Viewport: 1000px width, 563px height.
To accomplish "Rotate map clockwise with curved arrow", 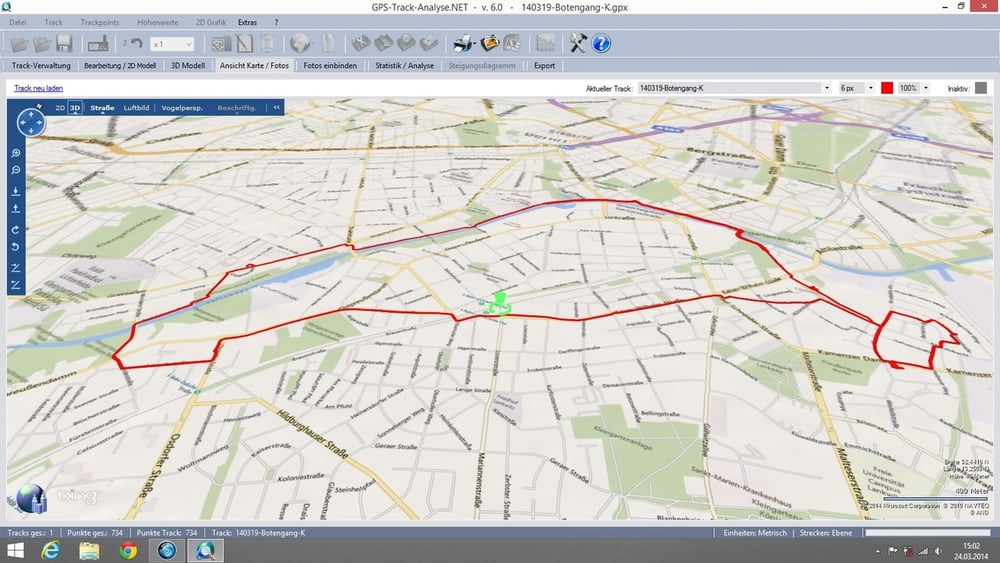I will [16, 230].
